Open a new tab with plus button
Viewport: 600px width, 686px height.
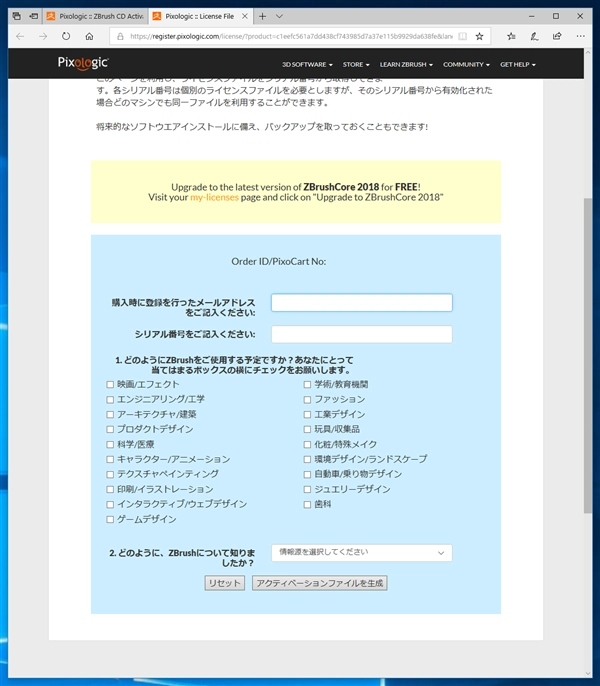click(x=262, y=16)
